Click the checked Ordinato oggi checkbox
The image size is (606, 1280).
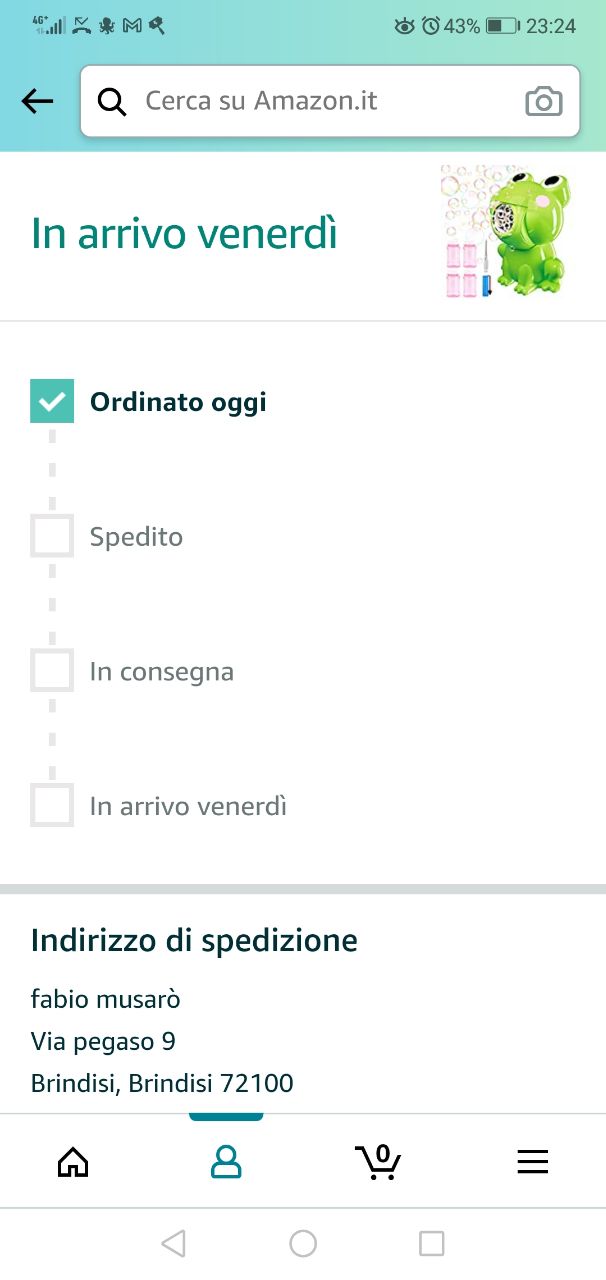(52, 402)
